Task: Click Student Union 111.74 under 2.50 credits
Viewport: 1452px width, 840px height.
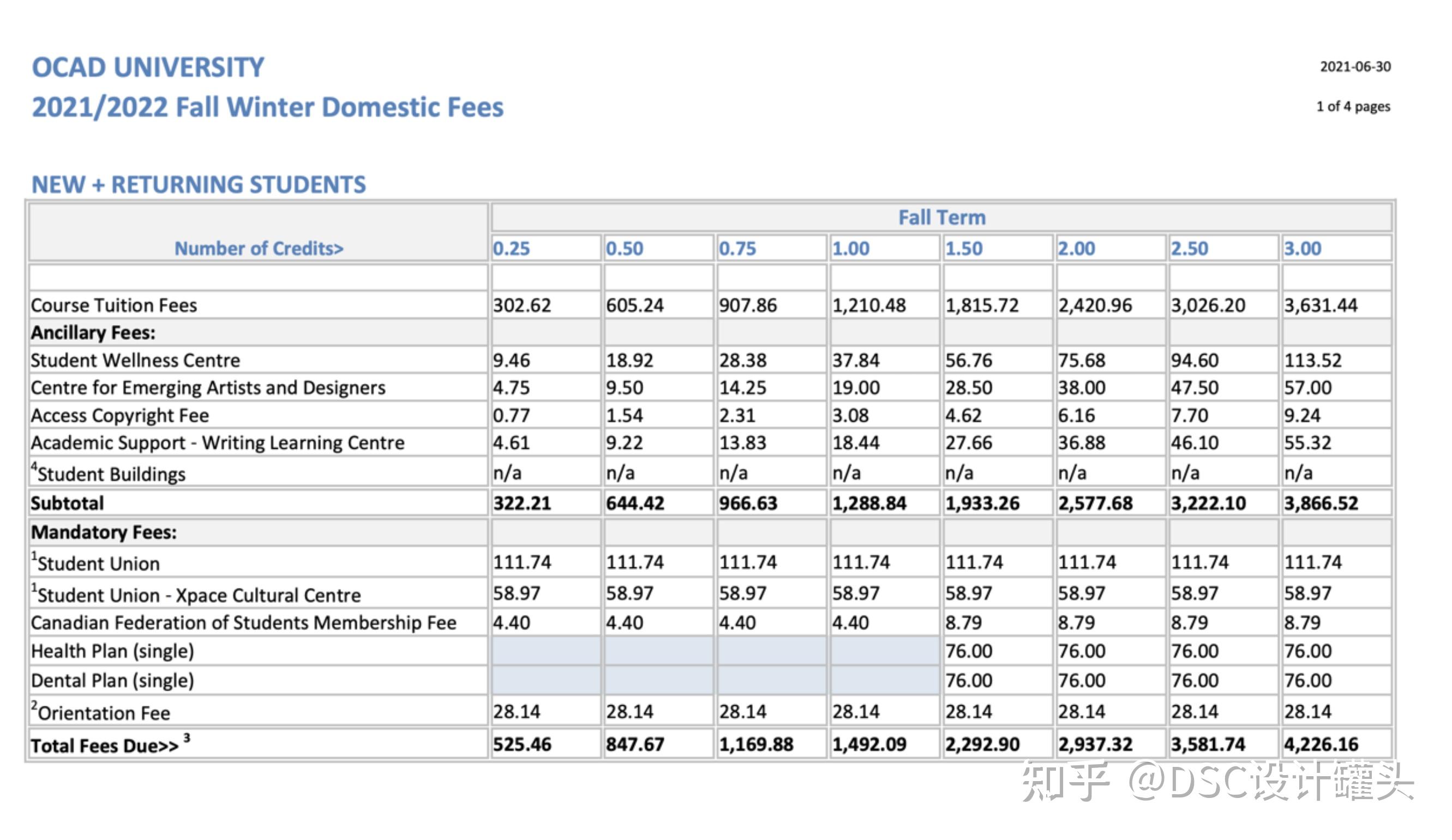Action: click(x=1199, y=562)
